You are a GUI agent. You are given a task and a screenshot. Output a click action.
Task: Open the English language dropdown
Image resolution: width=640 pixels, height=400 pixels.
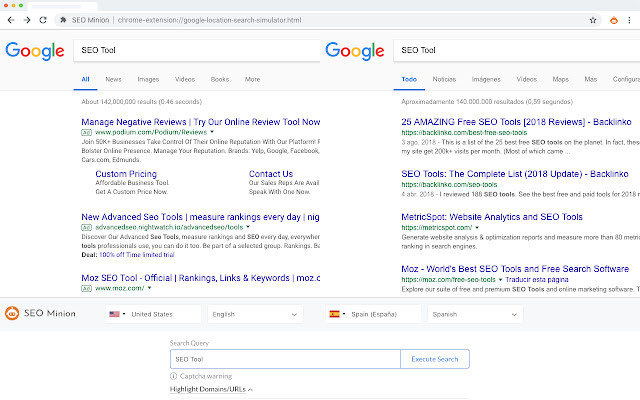click(x=255, y=314)
